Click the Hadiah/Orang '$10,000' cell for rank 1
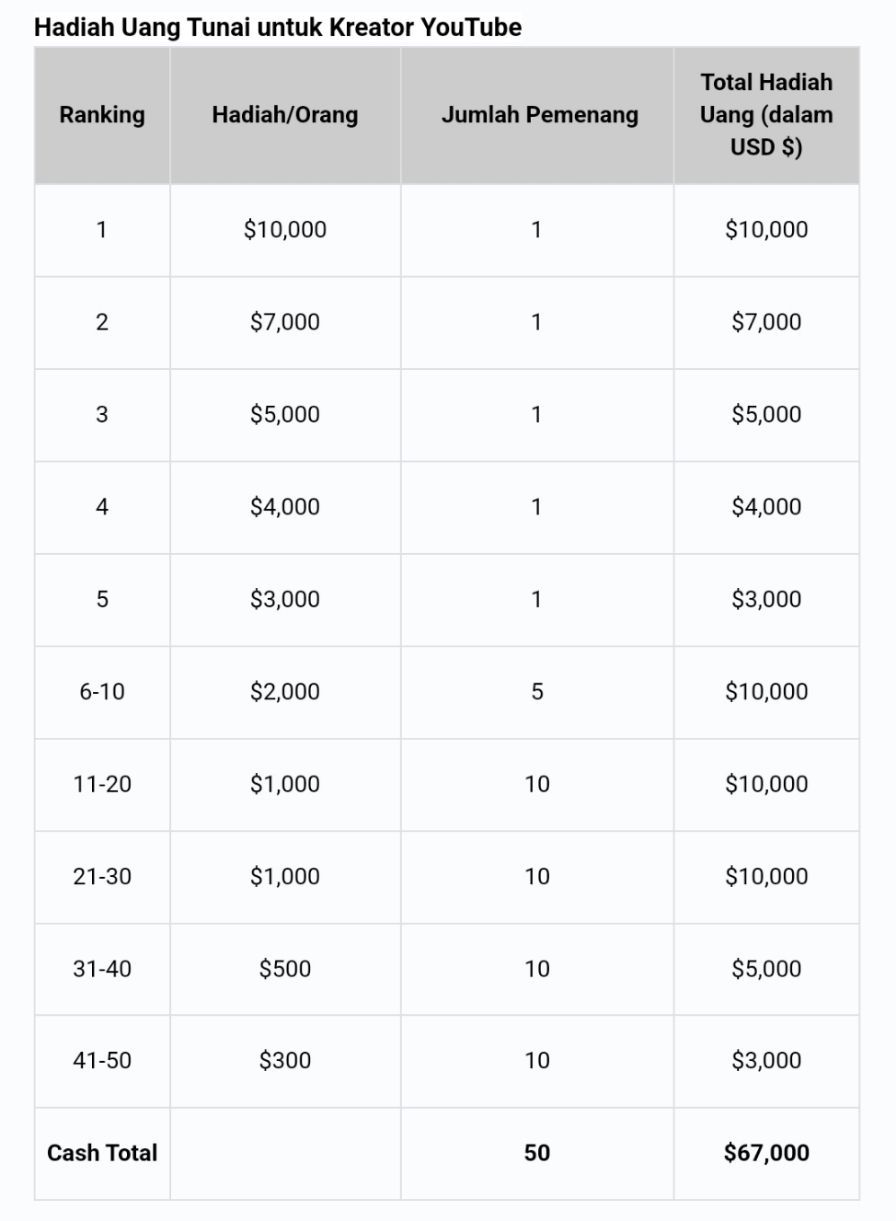 tap(285, 230)
